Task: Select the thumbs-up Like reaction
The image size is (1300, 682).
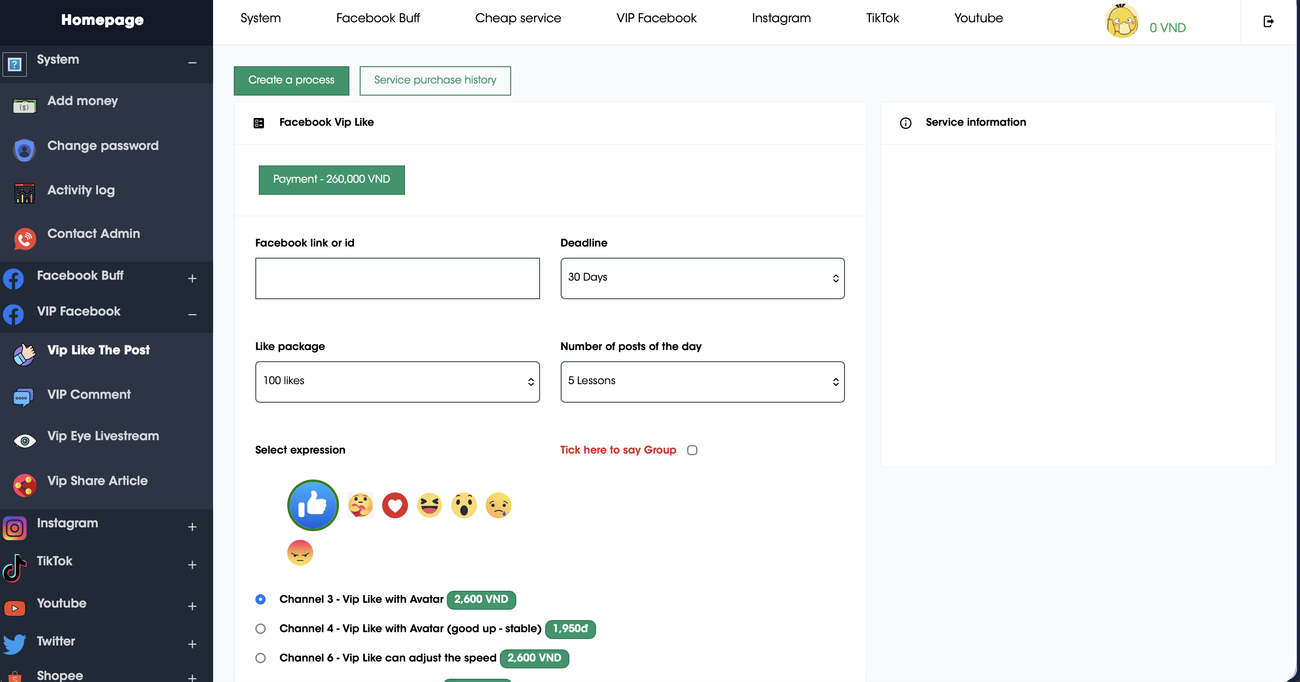Action: coord(313,506)
